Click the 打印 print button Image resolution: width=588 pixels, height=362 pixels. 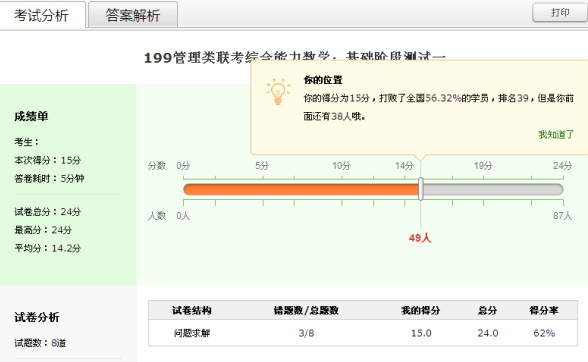(560, 13)
